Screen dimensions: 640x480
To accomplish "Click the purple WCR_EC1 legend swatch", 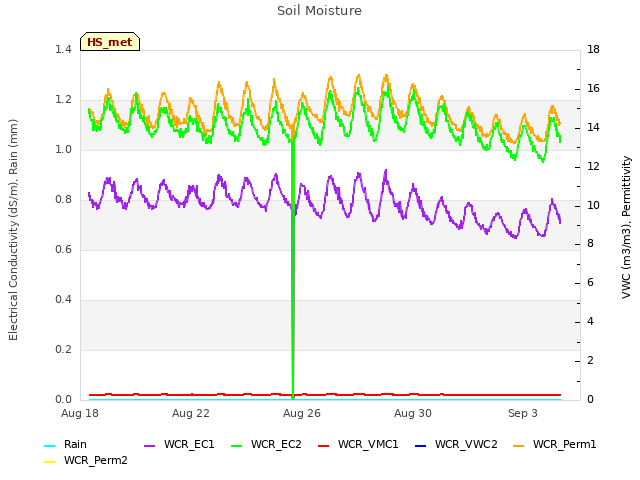I will (x=149, y=445).
